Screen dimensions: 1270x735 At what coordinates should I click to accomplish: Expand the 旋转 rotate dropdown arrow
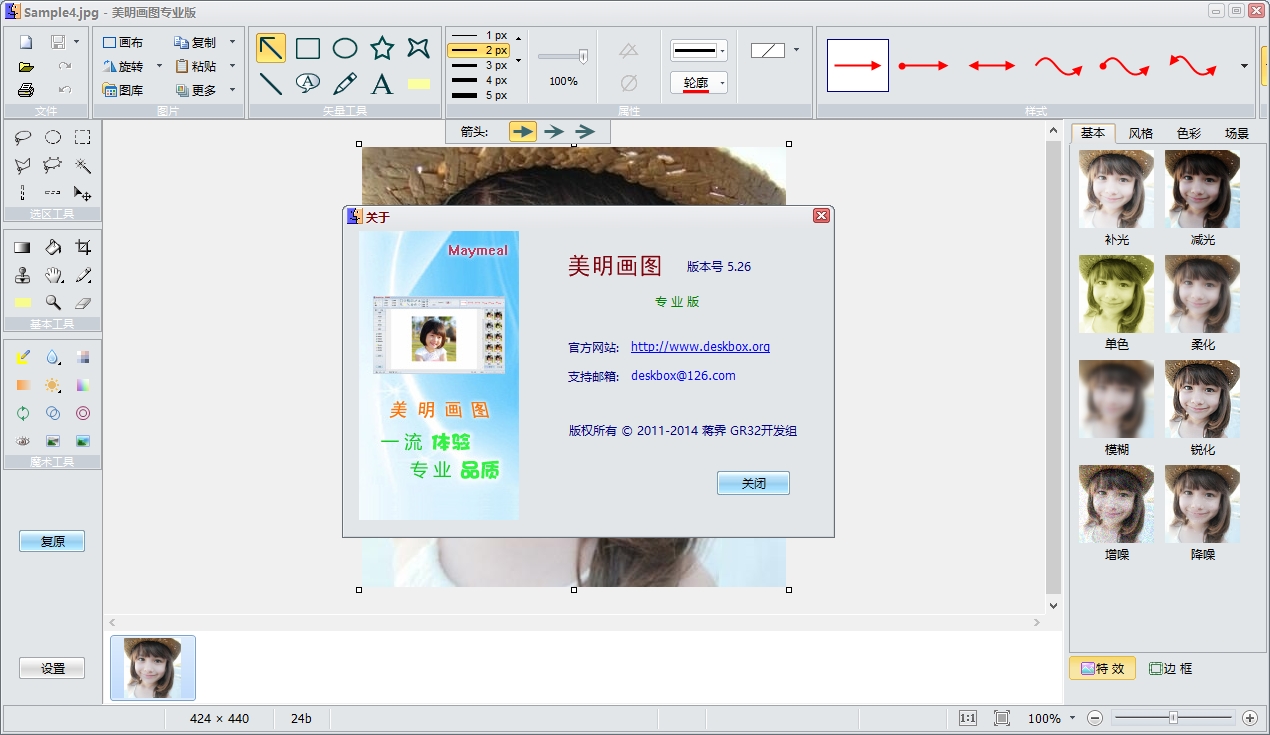click(x=159, y=67)
